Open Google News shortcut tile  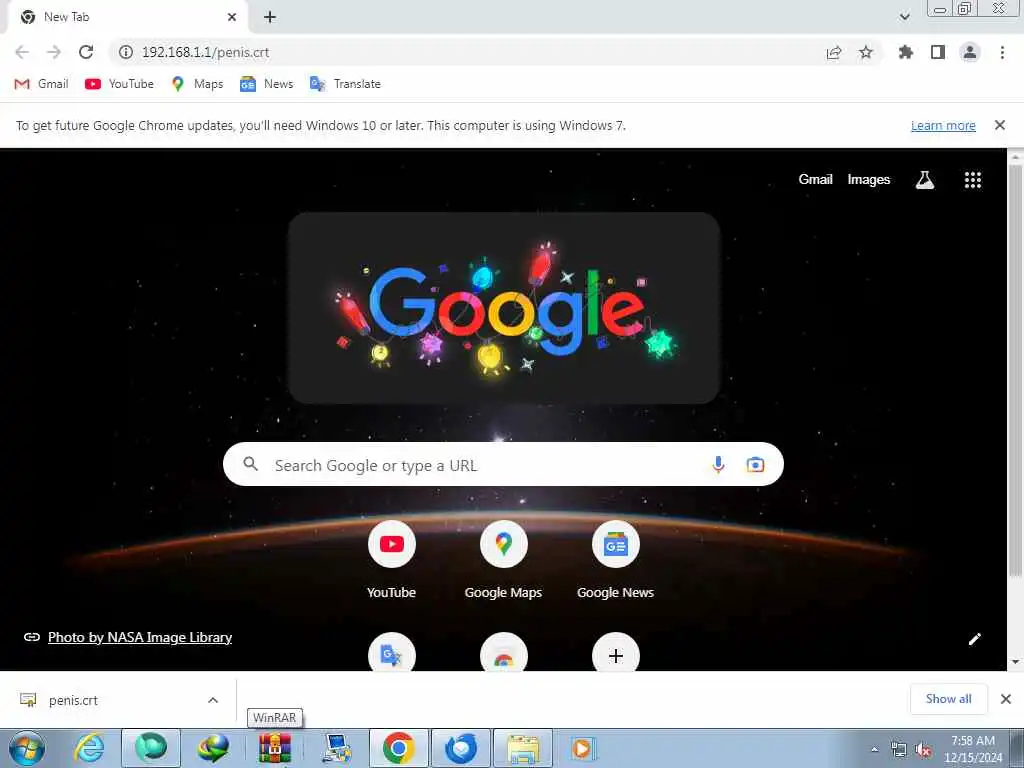616,560
